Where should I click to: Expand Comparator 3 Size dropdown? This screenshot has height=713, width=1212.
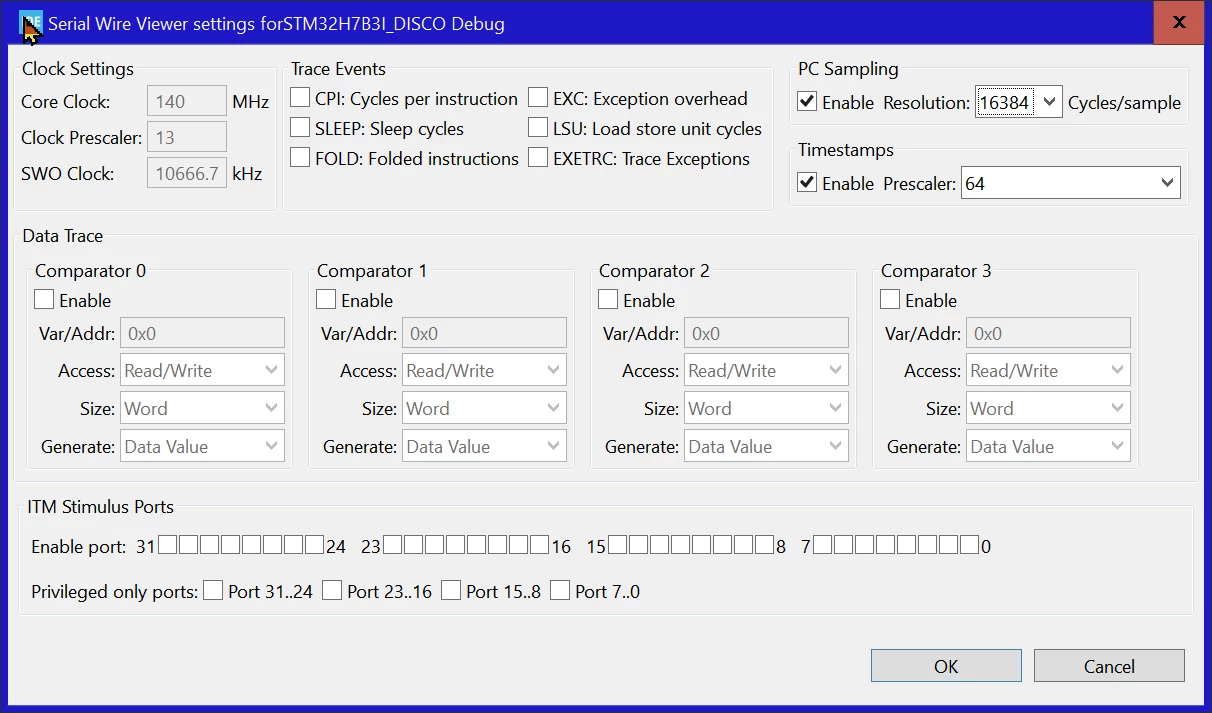point(1048,408)
